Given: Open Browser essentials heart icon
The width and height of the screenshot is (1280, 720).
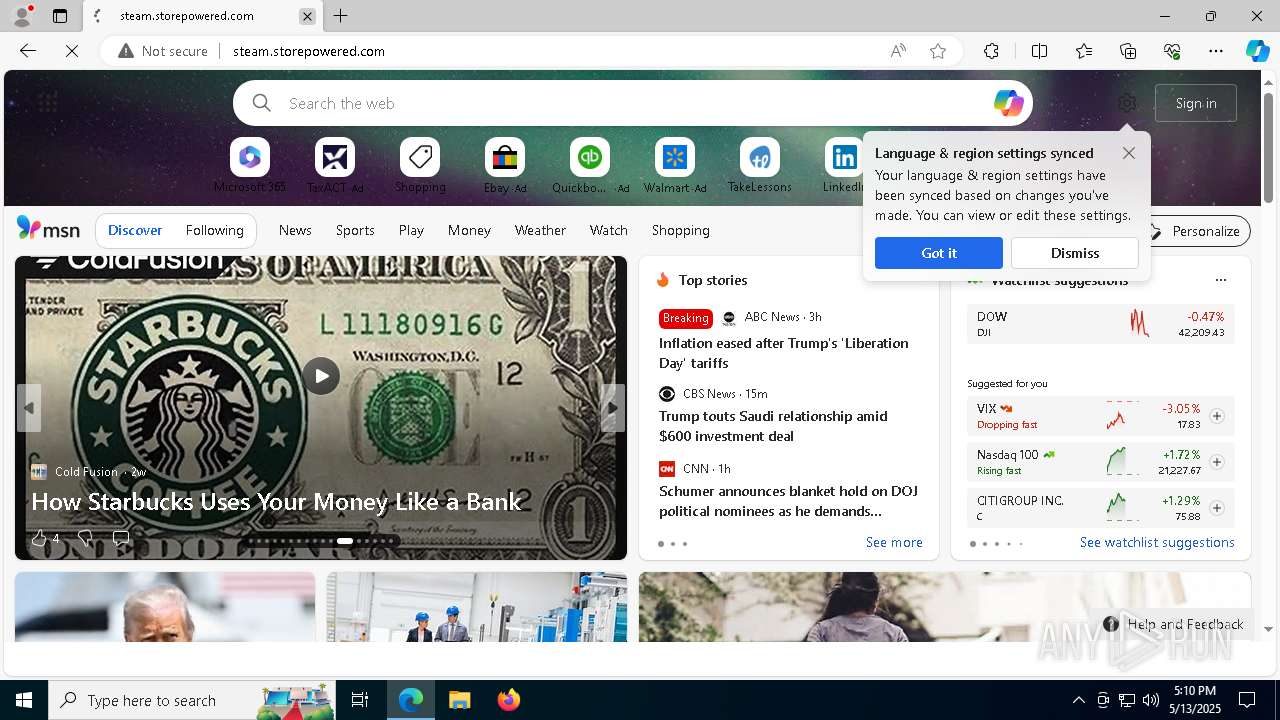Looking at the screenshot, I should point(1172,51).
